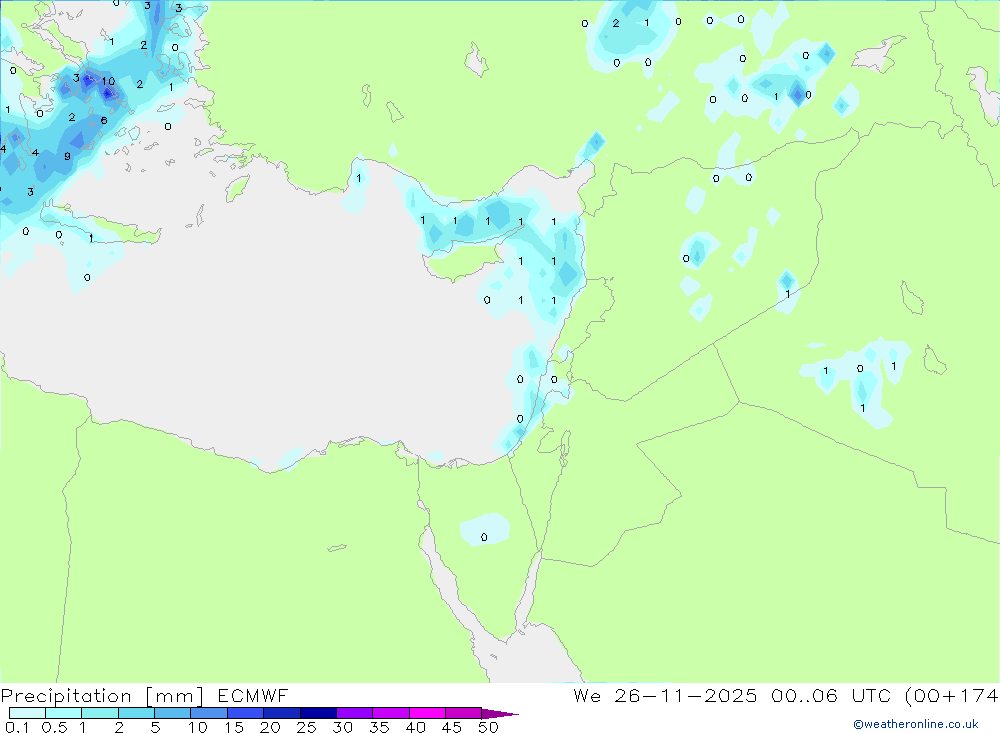Click the legend scale label '15'
The width and height of the screenshot is (1000, 733).
233,727
